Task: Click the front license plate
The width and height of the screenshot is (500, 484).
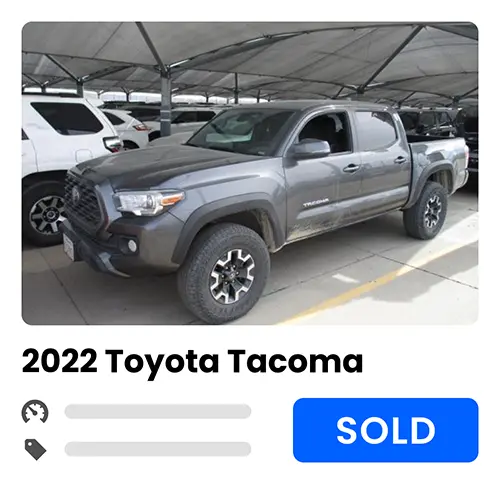Action: coord(69,247)
